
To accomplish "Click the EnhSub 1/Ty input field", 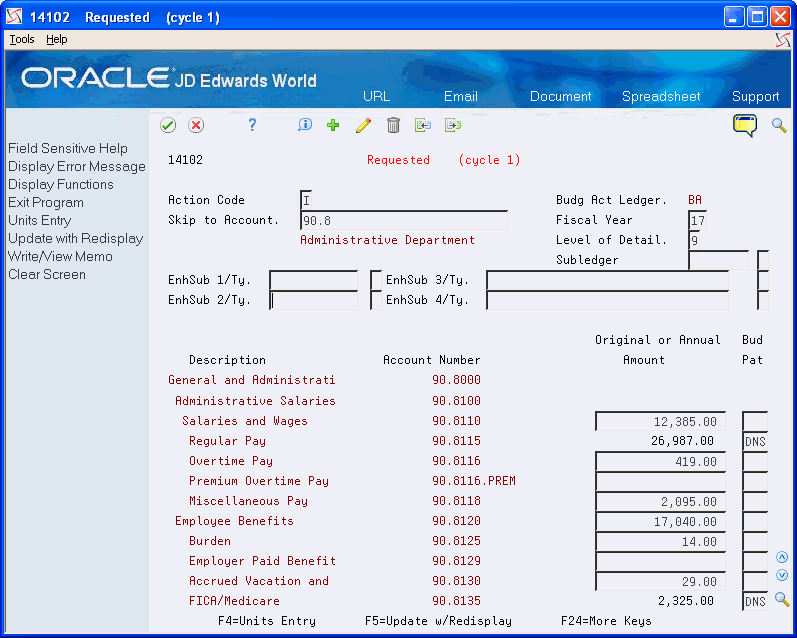I will coord(314,280).
